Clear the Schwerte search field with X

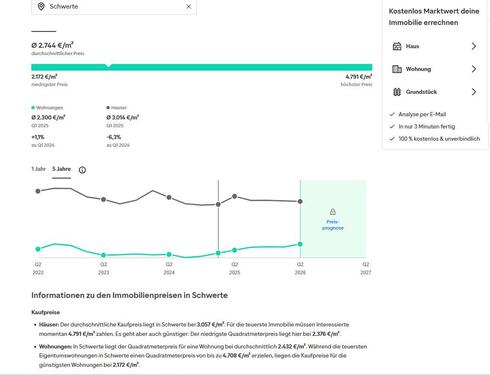pos(189,7)
